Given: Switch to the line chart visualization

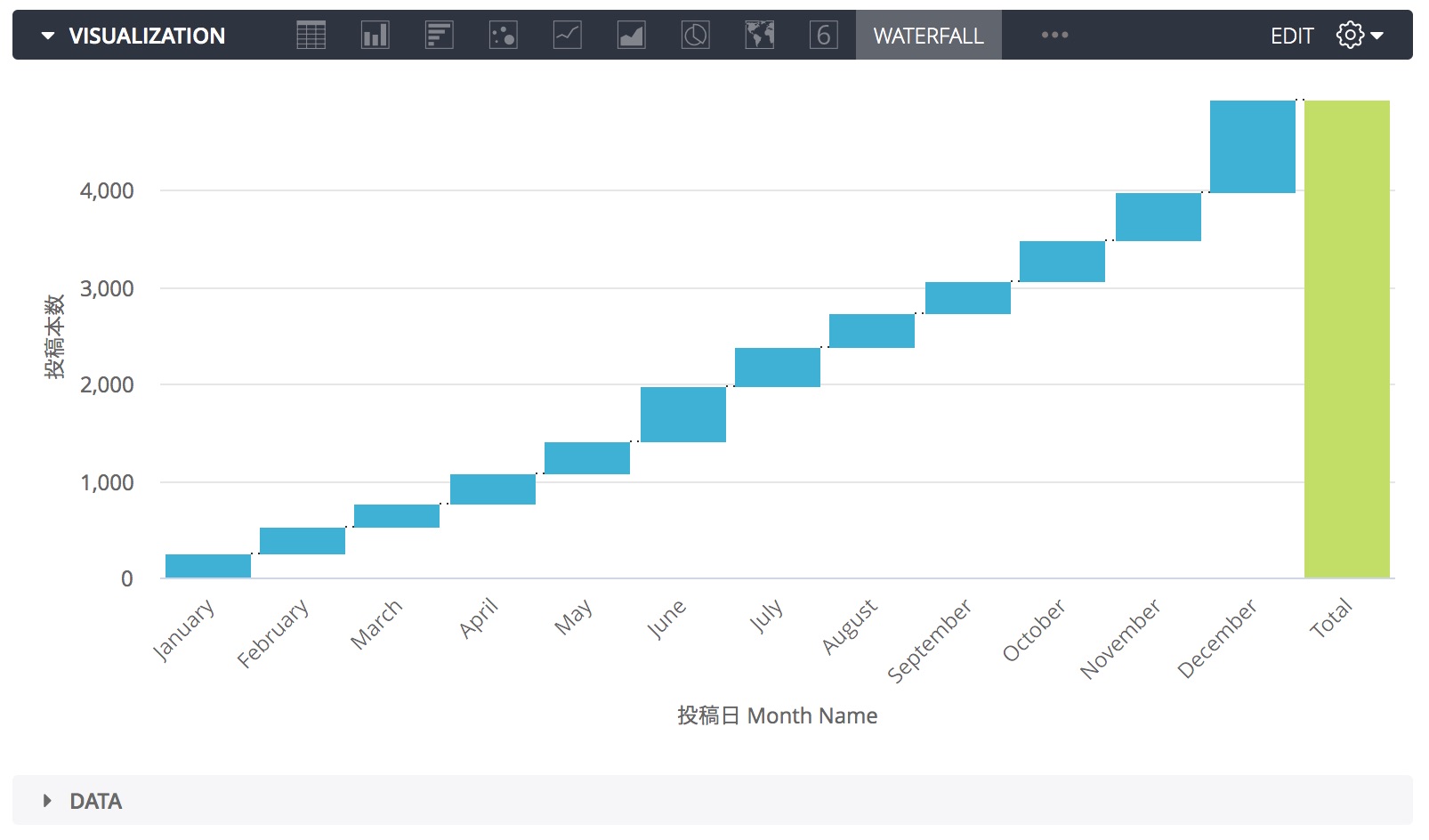Looking at the screenshot, I should [567, 35].
